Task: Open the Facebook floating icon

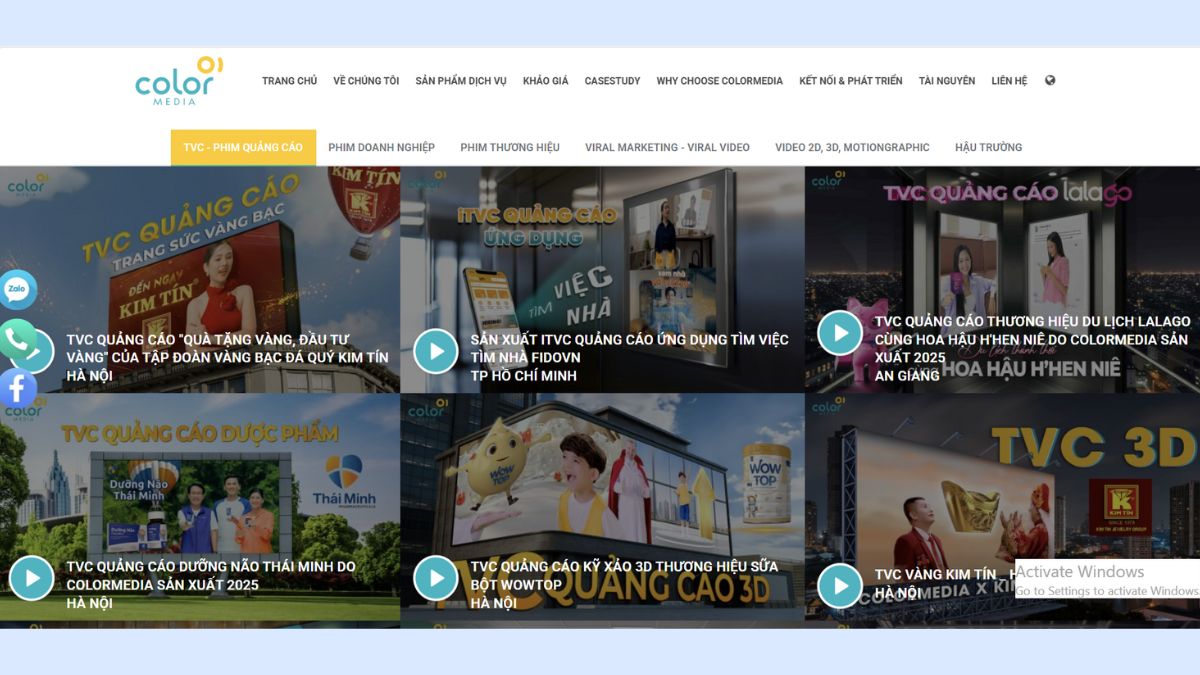Action: pos(17,387)
